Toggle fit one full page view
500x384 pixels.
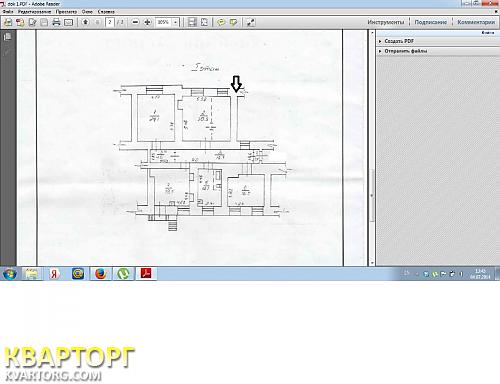(204, 22)
